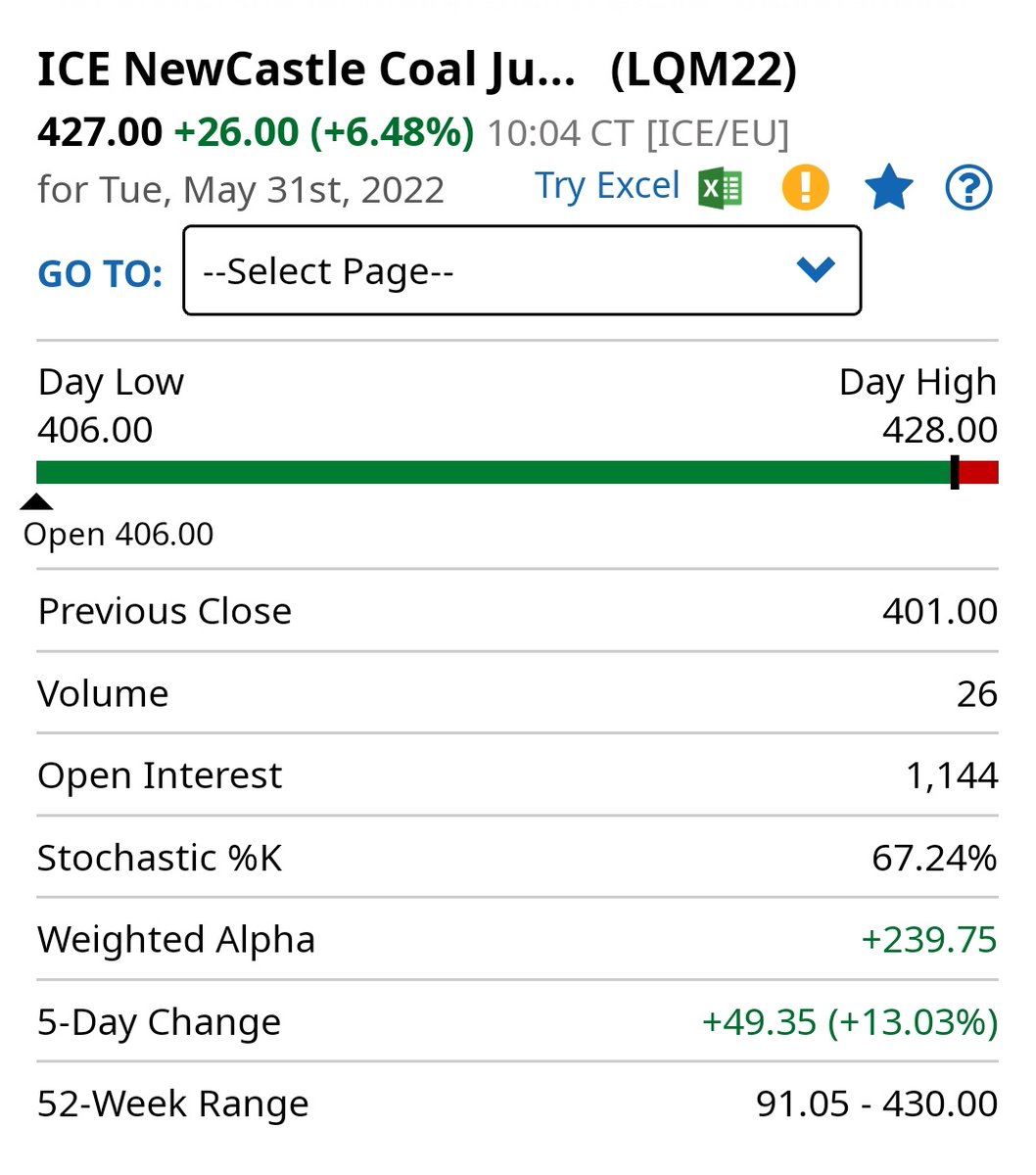Click the Previous Close value 401.00
Screen dimensions: 1036x1175
[x=940, y=611]
